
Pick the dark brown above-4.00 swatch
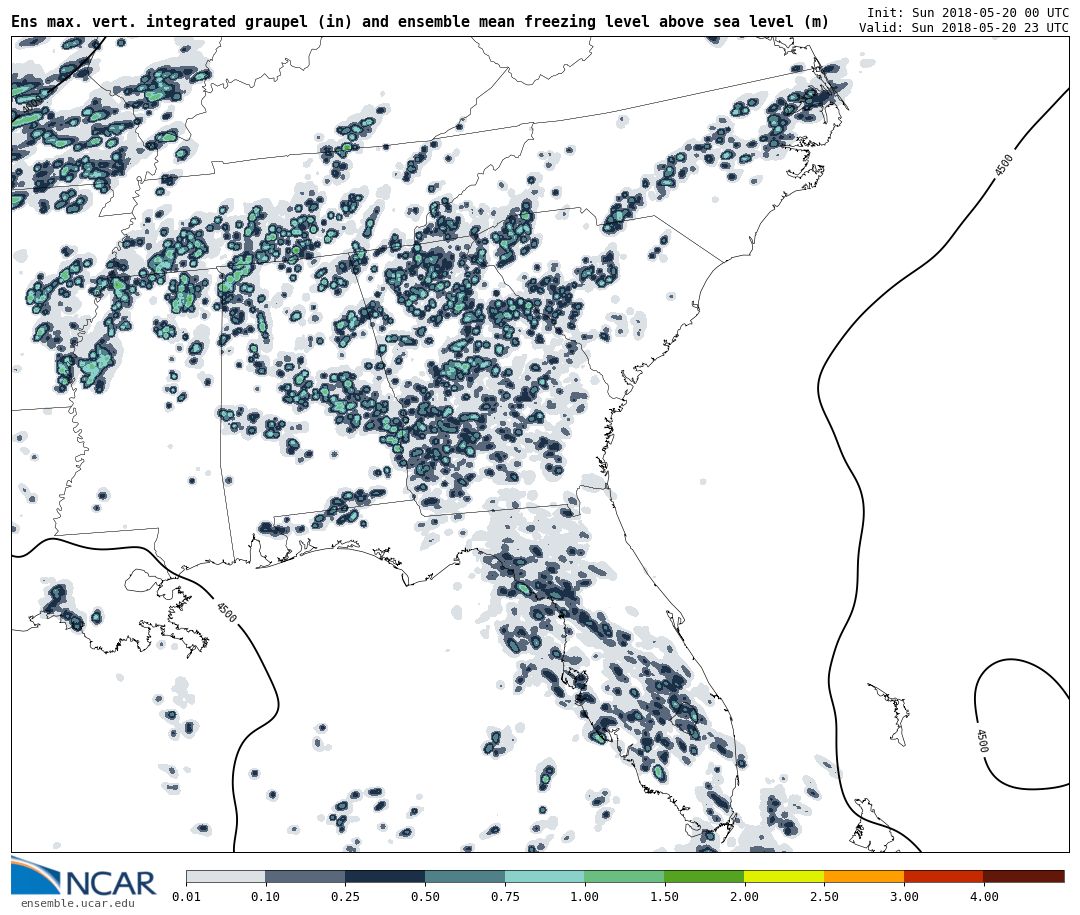[1023, 876]
